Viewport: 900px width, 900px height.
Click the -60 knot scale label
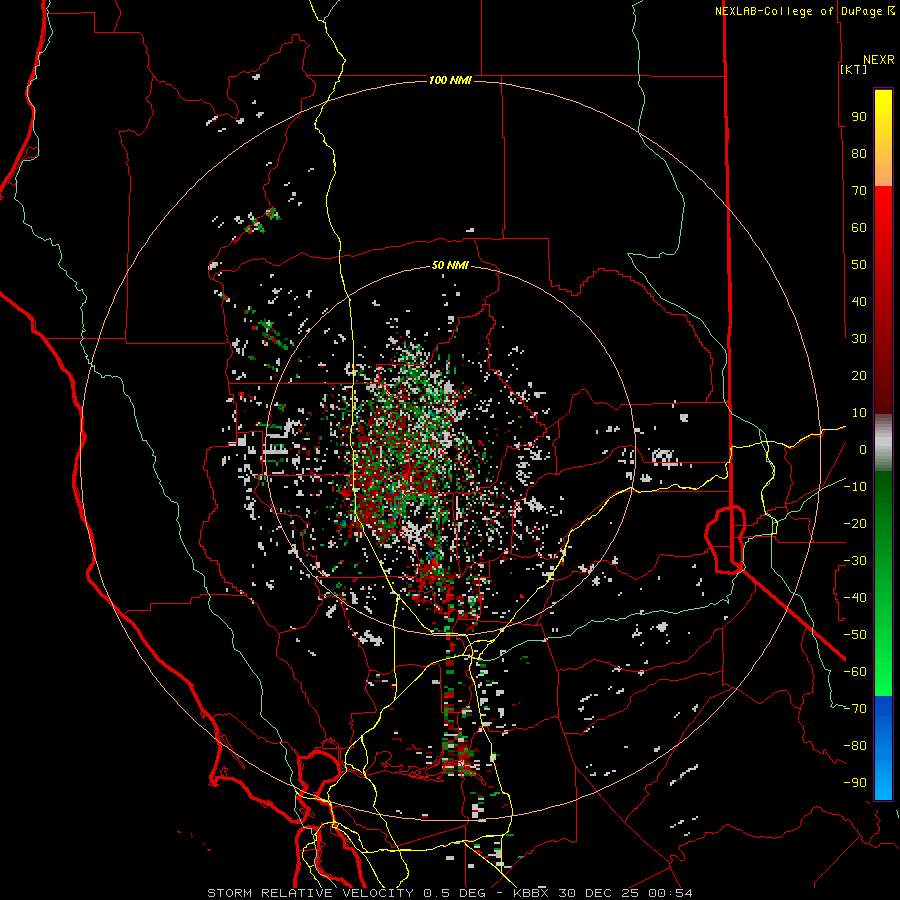point(855,672)
